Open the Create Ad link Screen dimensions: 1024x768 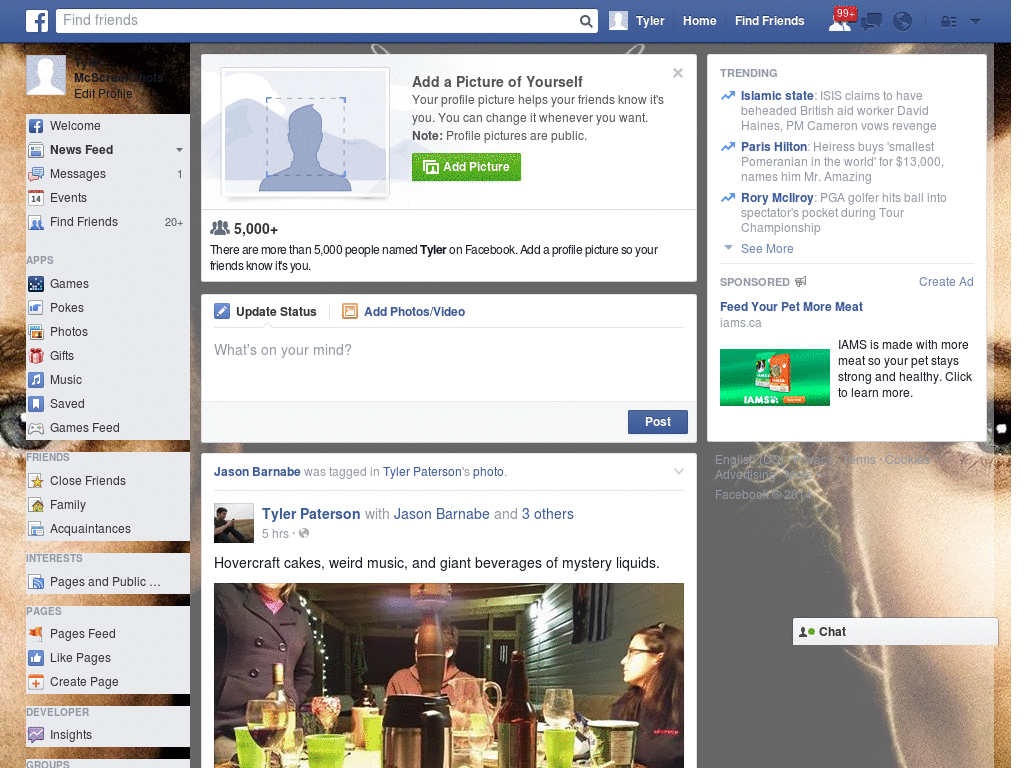coord(946,282)
